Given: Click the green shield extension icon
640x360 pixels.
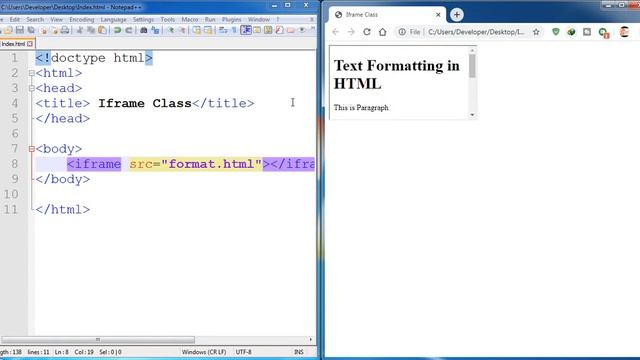Looking at the screenshot, I should click(x=556, y=31).
